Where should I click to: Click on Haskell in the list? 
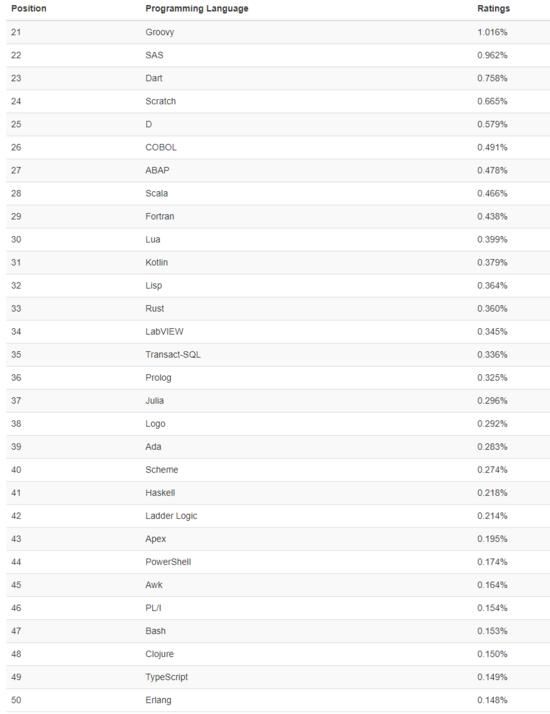pyautogui.click(x=160, y=493)
